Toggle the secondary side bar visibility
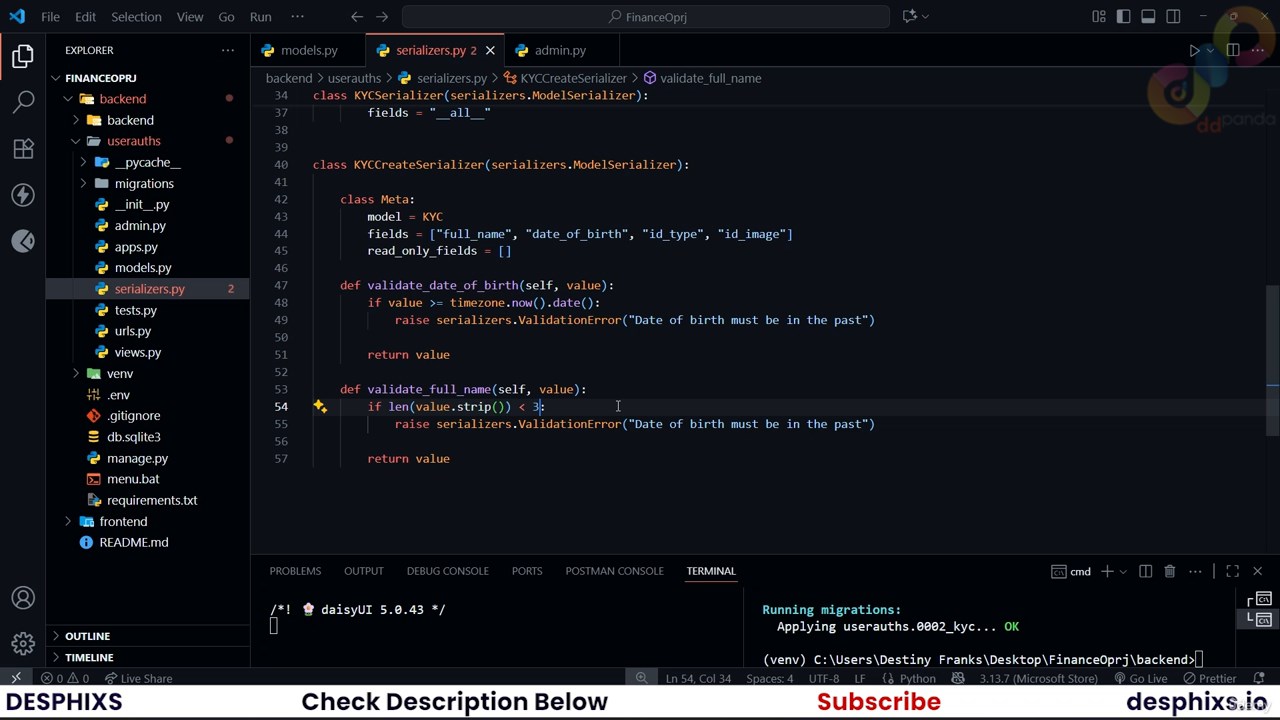The image size is (1280, 720). pyautogui.click(x=1174, y=16)
